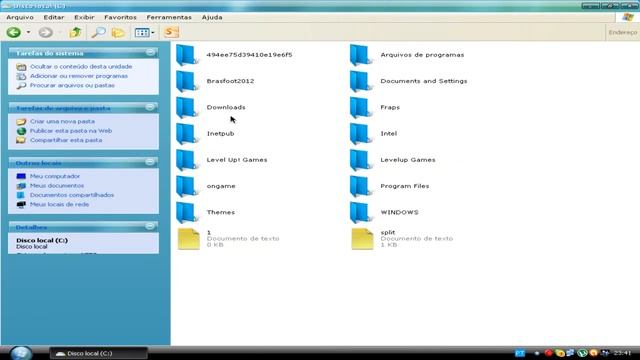Select the Intel folder icon
The width and height of the screenshot is (640, 360).
pyautogui.click(x=361, y=133)
